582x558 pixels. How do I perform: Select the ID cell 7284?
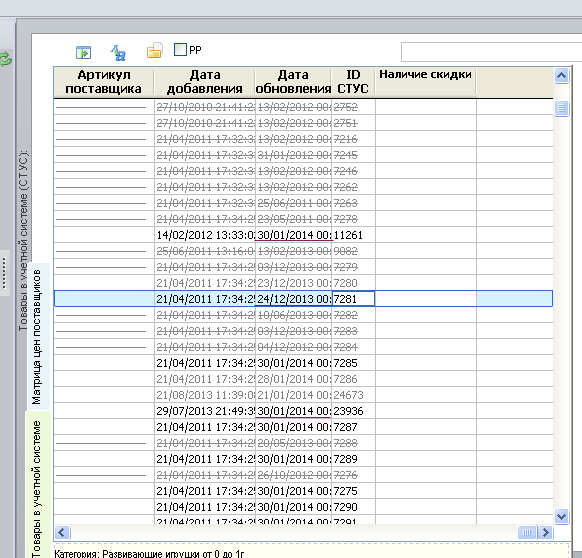tap(353, 347)
